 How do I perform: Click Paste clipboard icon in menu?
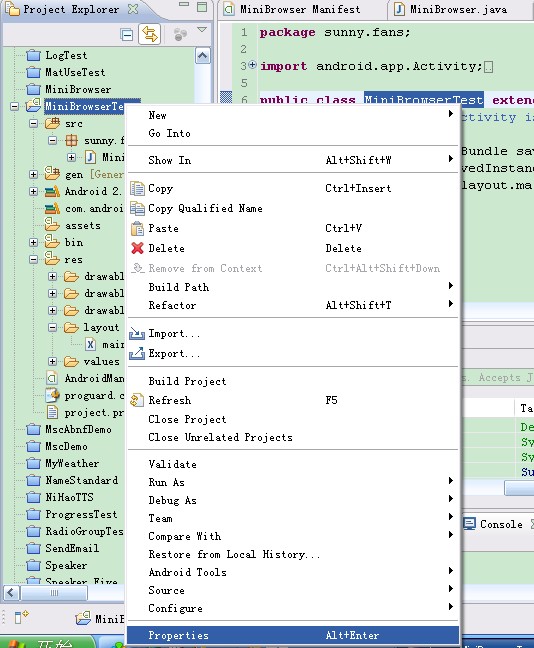point(137,228)
